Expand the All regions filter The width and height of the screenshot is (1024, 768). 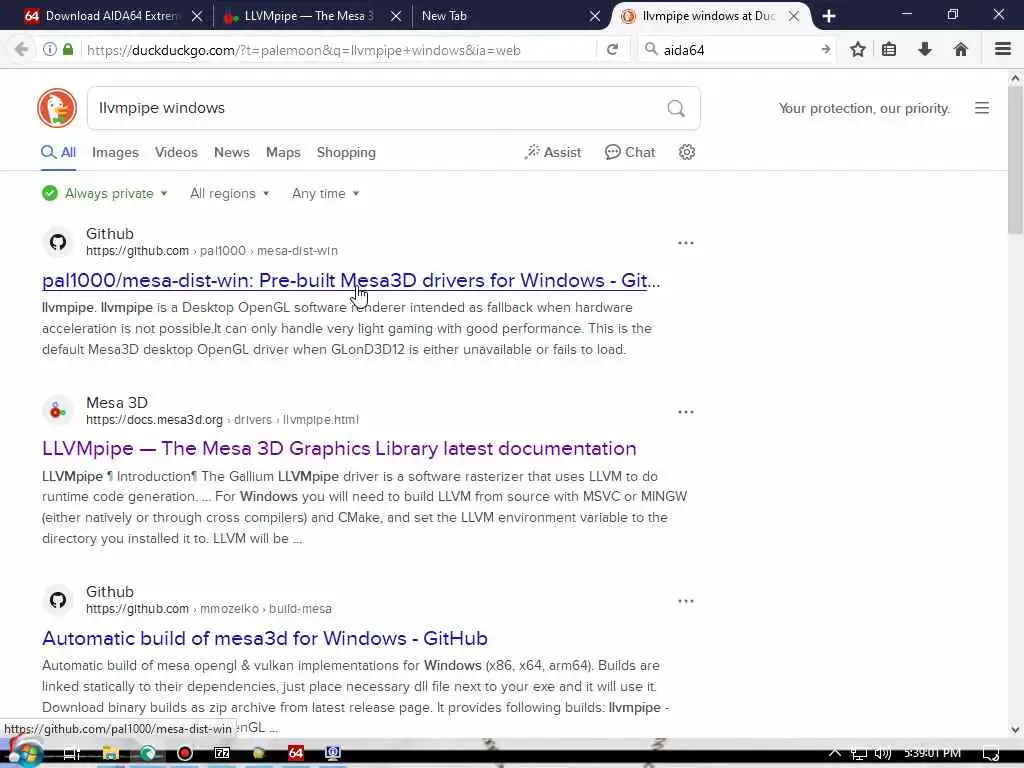(x=229, y=193)
